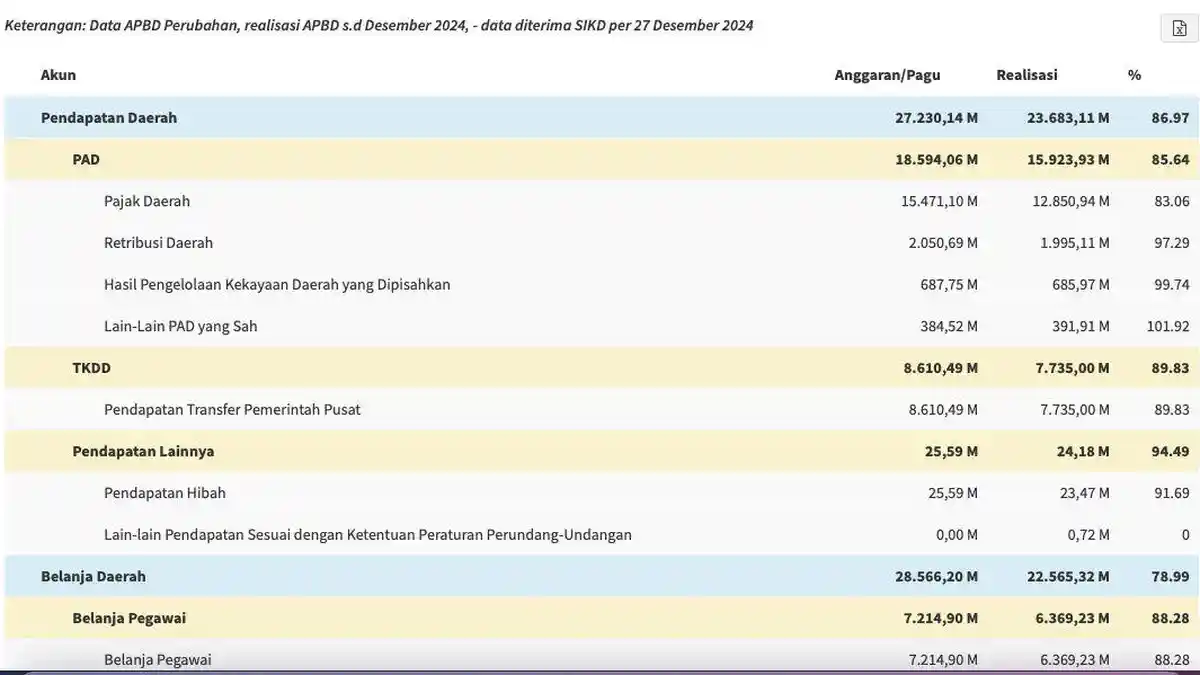Click the Retribusi Daerah row label

158,242
